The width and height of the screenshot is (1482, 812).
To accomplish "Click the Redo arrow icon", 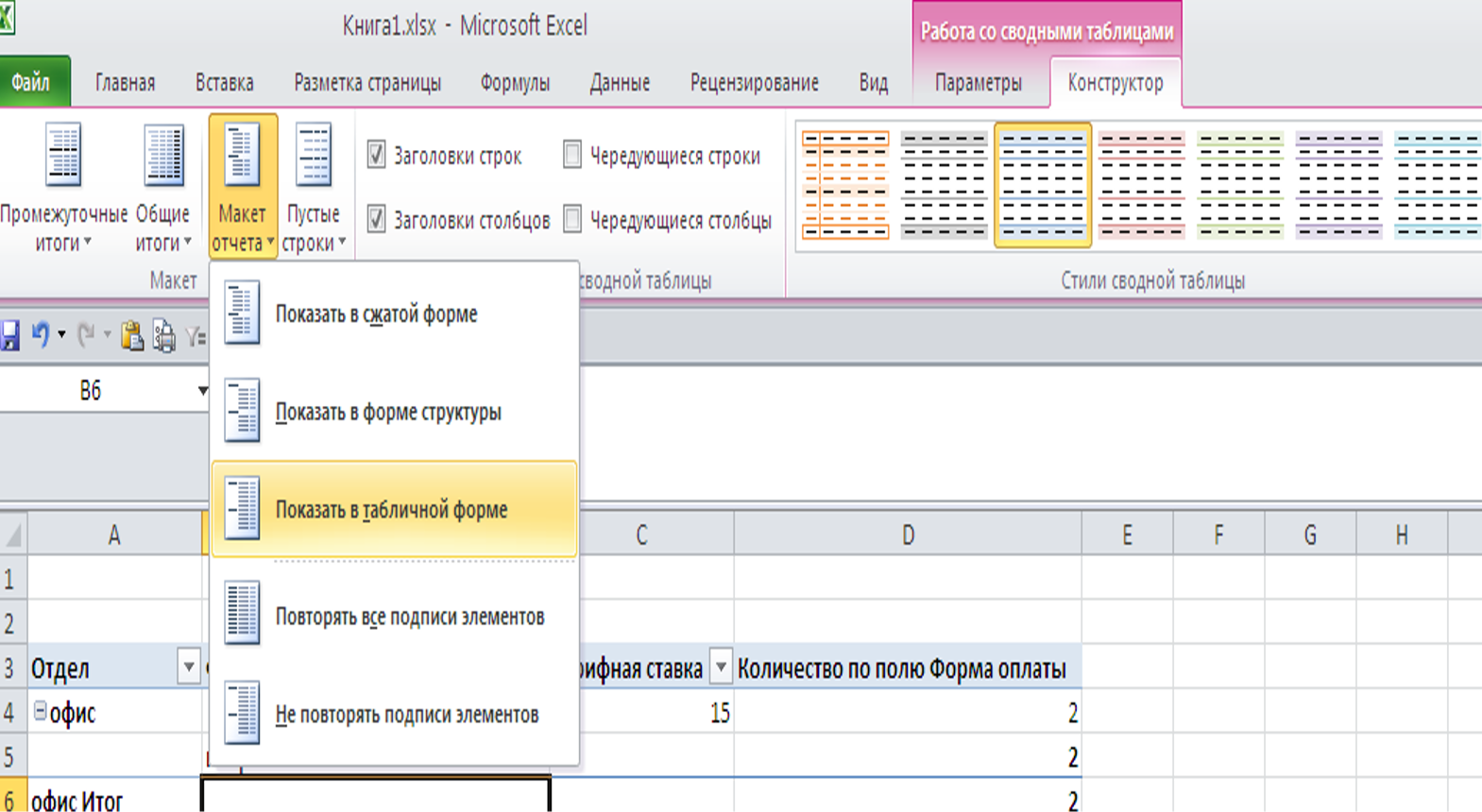I will 86,334.
